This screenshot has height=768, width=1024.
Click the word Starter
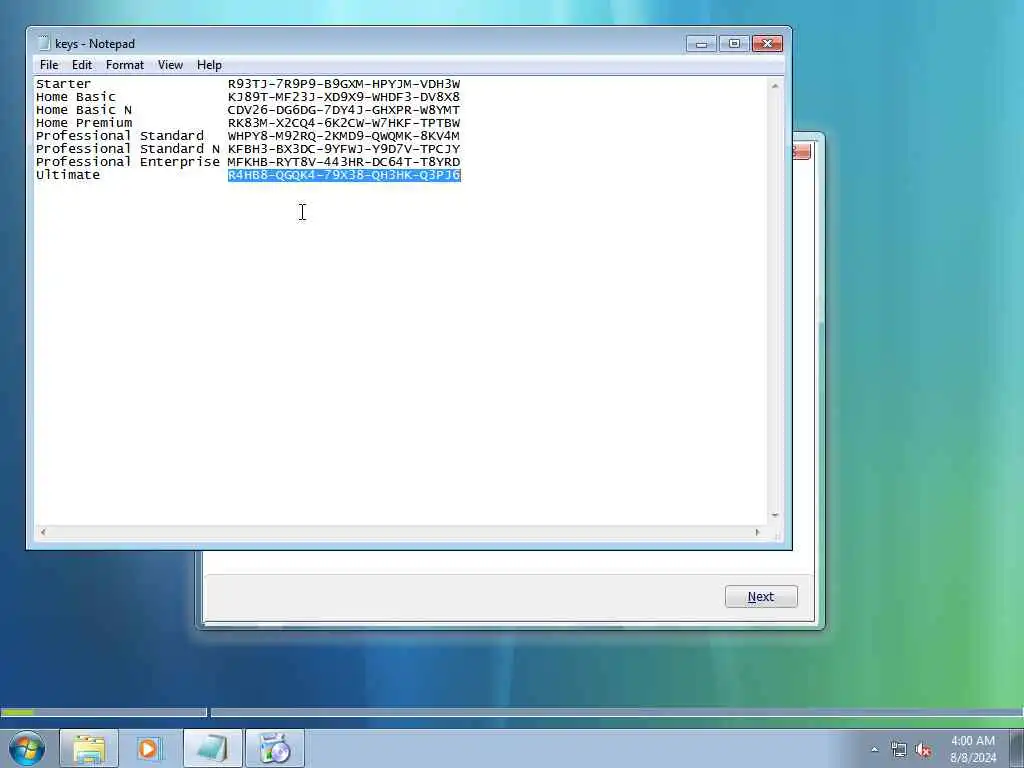click(63, 84)
